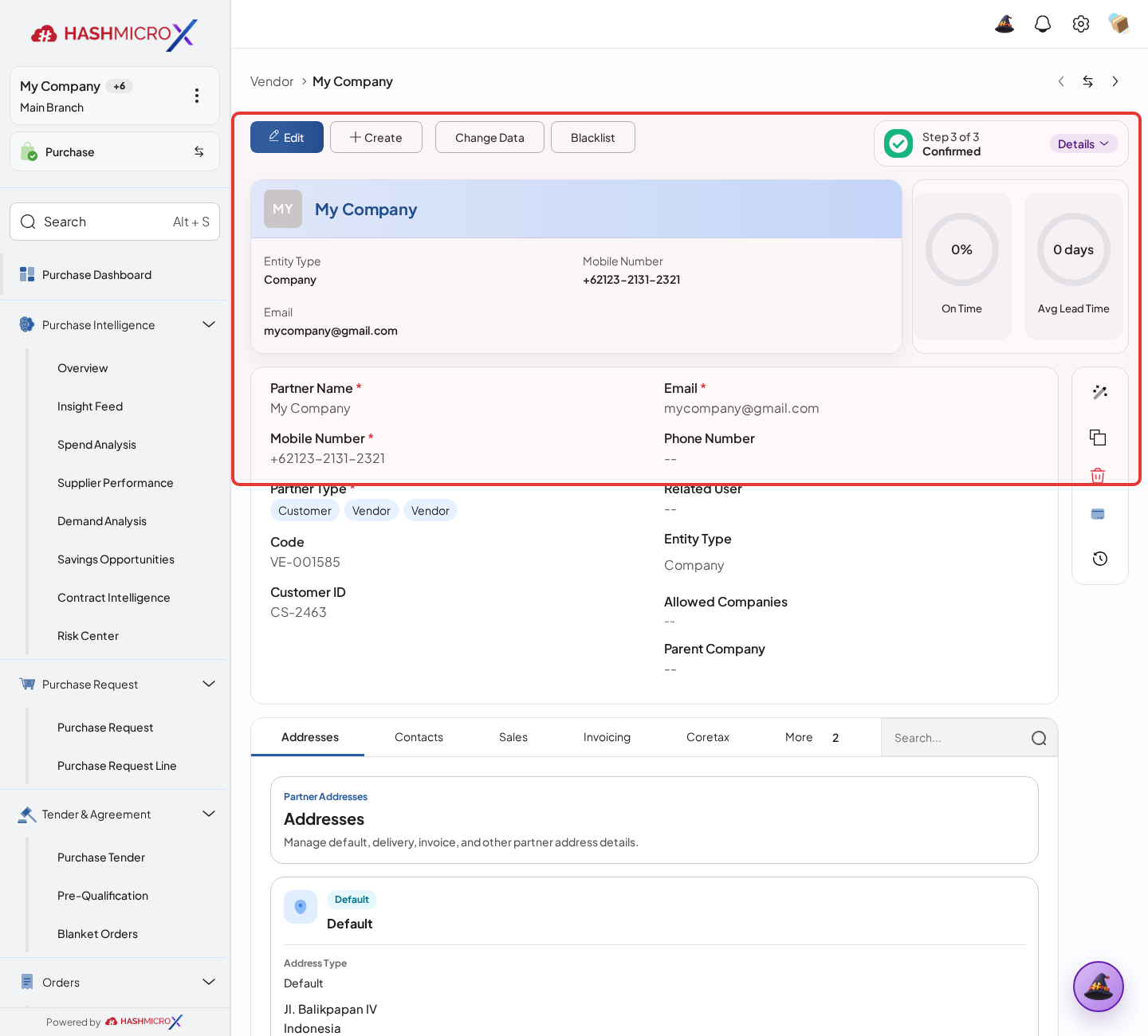Viewport: 1148px width, 1036px height.
Task: Open the Coretax tab
Action: [x=708, y=737]
